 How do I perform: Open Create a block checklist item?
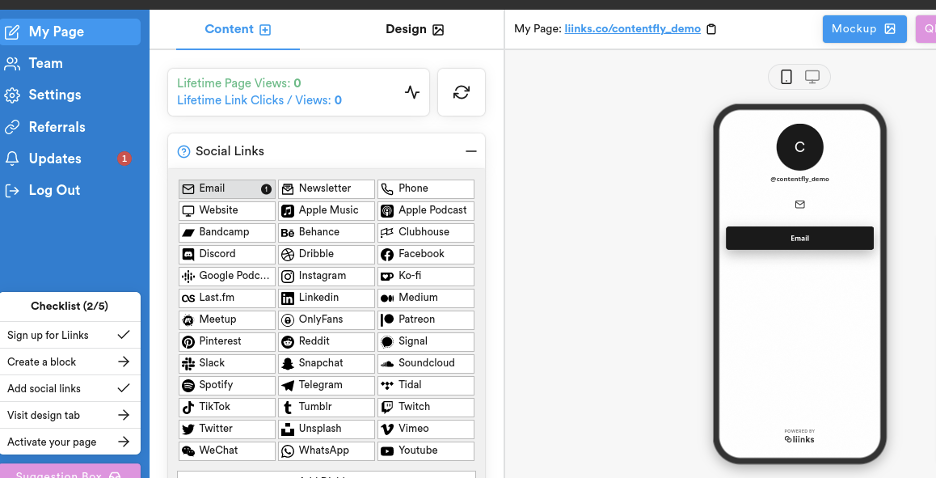[69, 362]
